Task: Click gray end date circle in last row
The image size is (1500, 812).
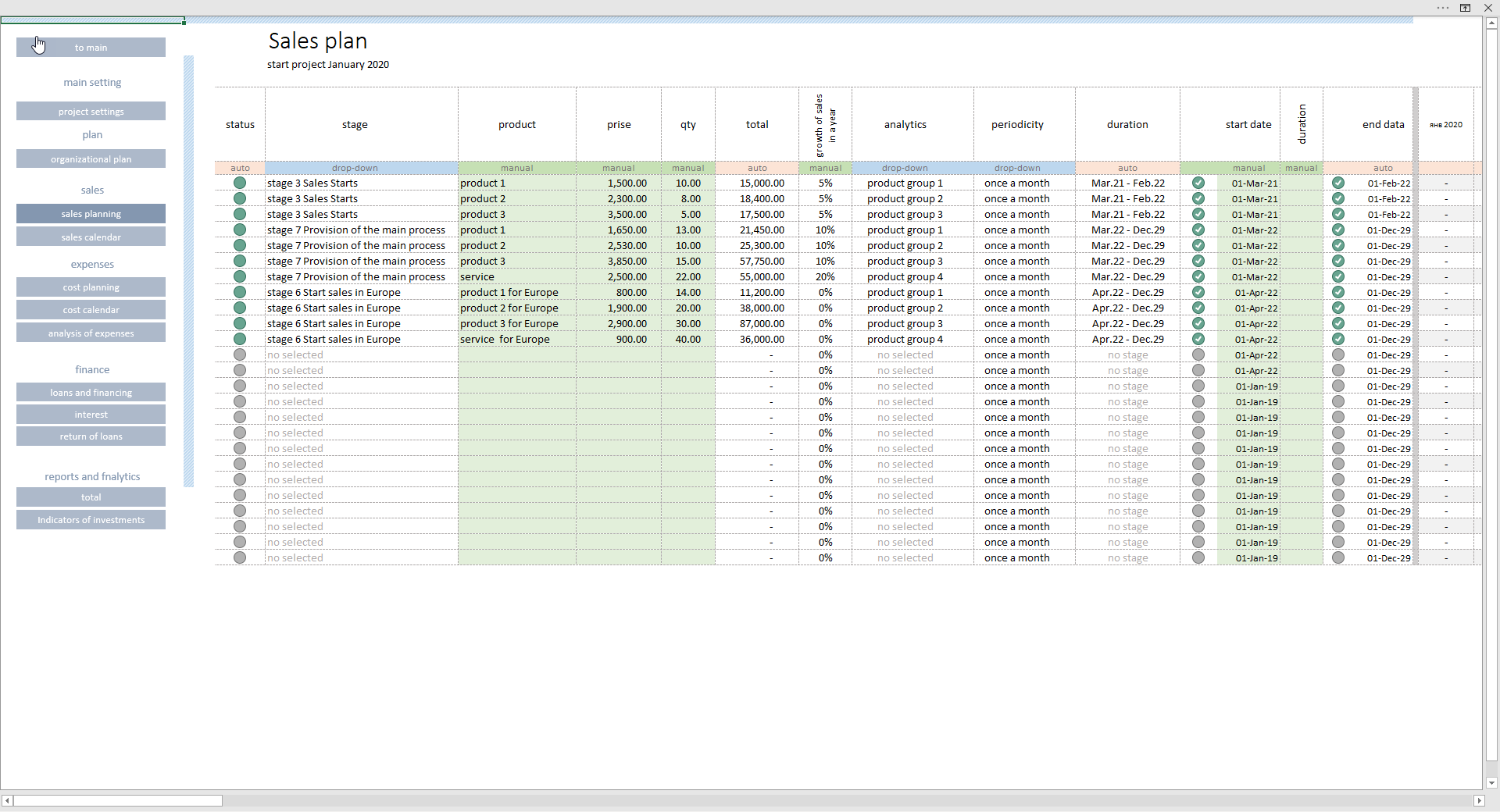Action: pyautogui.click(x=1338, y=557)
